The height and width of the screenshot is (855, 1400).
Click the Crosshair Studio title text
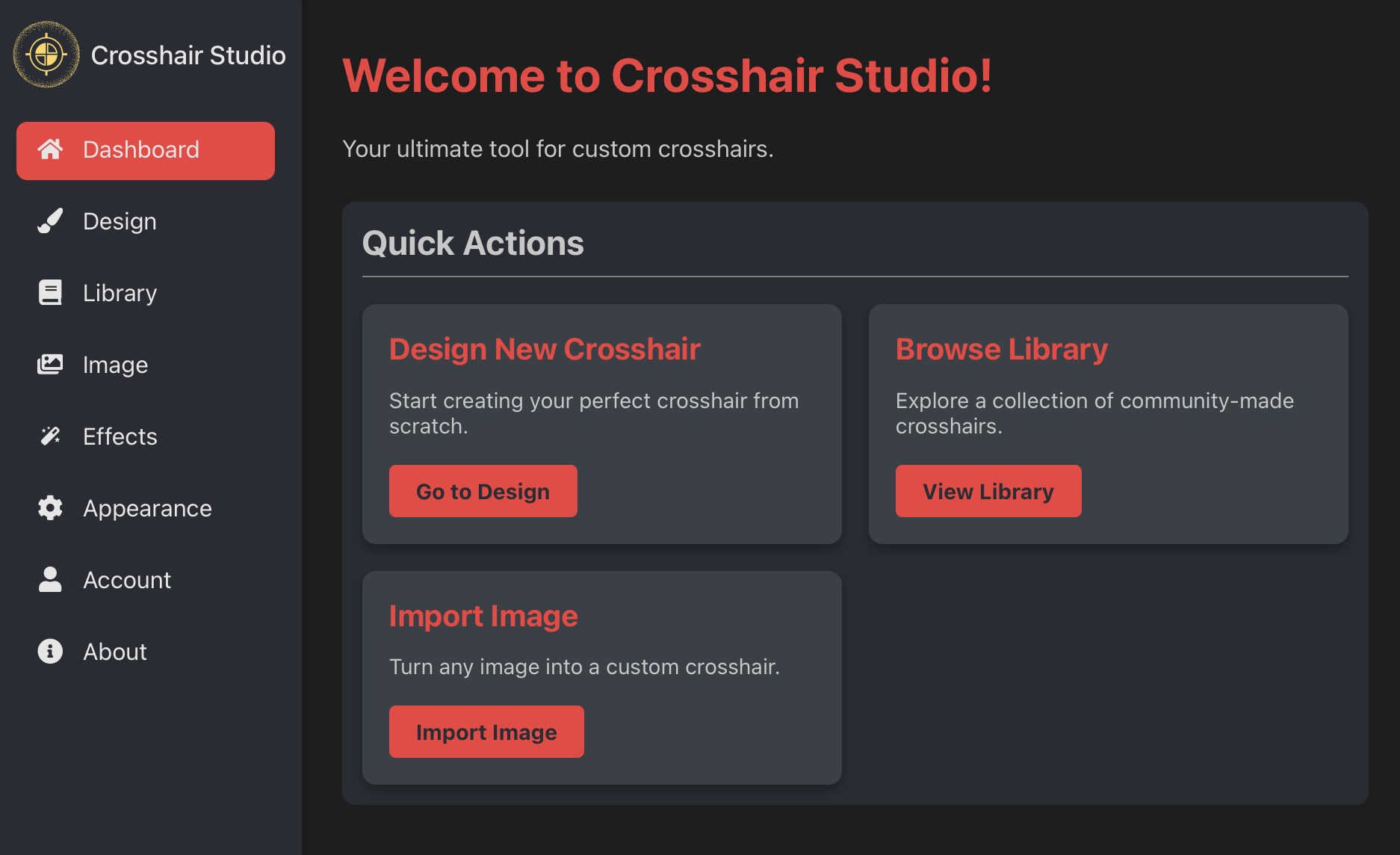tap(188, 55)
